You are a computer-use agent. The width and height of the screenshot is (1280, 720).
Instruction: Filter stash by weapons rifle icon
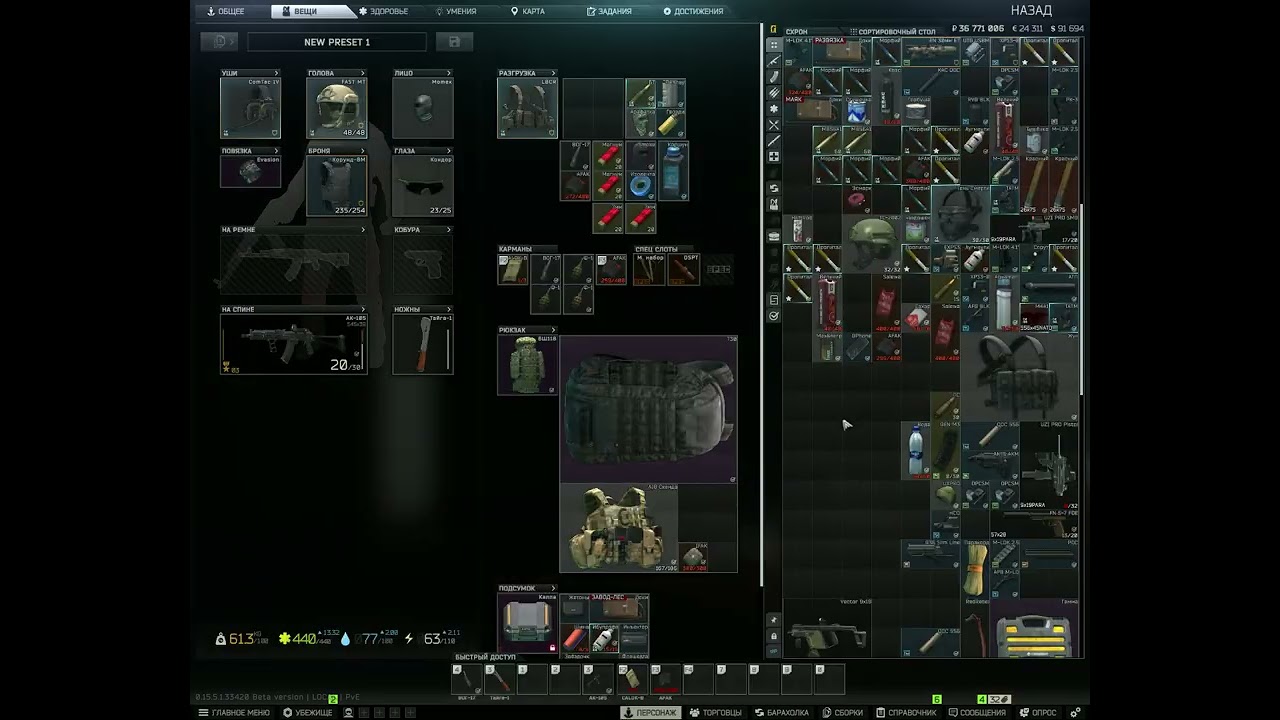tap(773, 61)
